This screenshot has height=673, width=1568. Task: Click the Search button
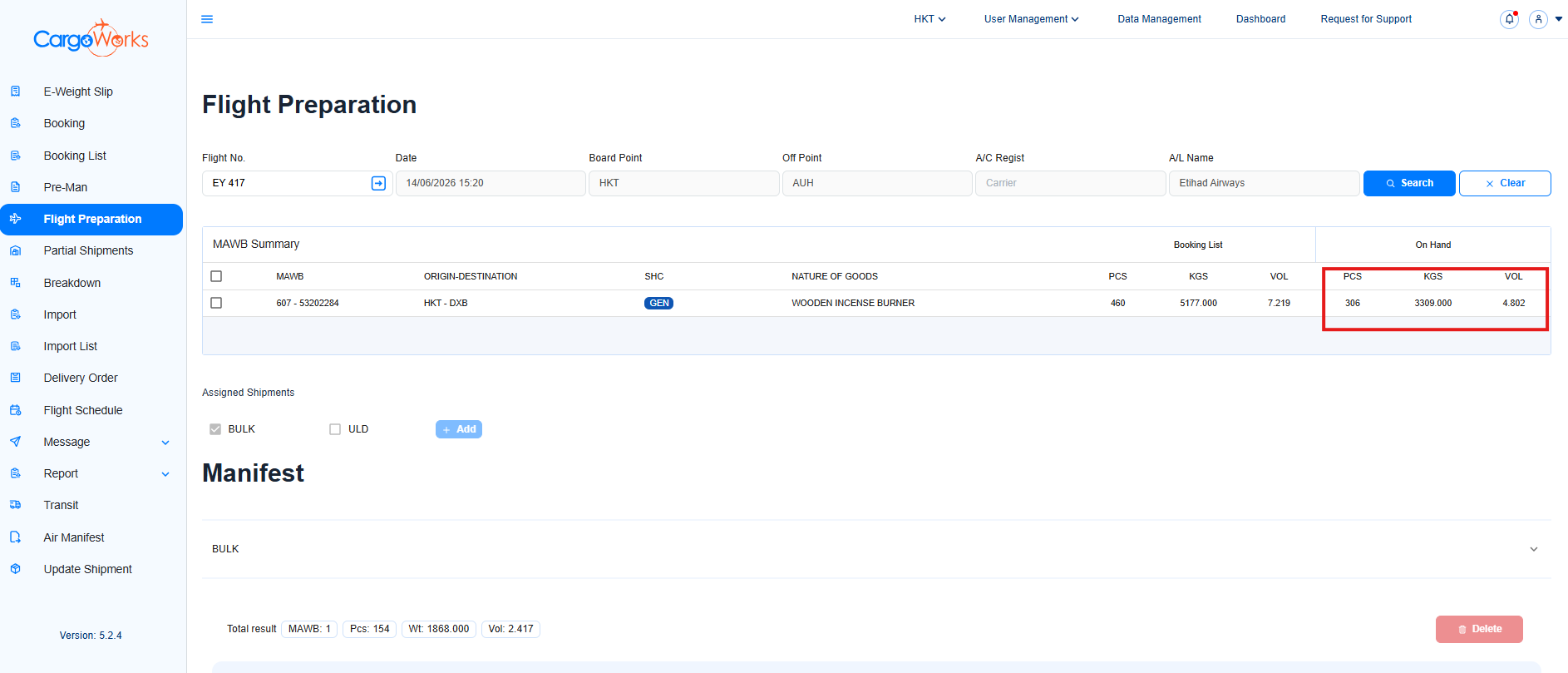pos(1409,183)
